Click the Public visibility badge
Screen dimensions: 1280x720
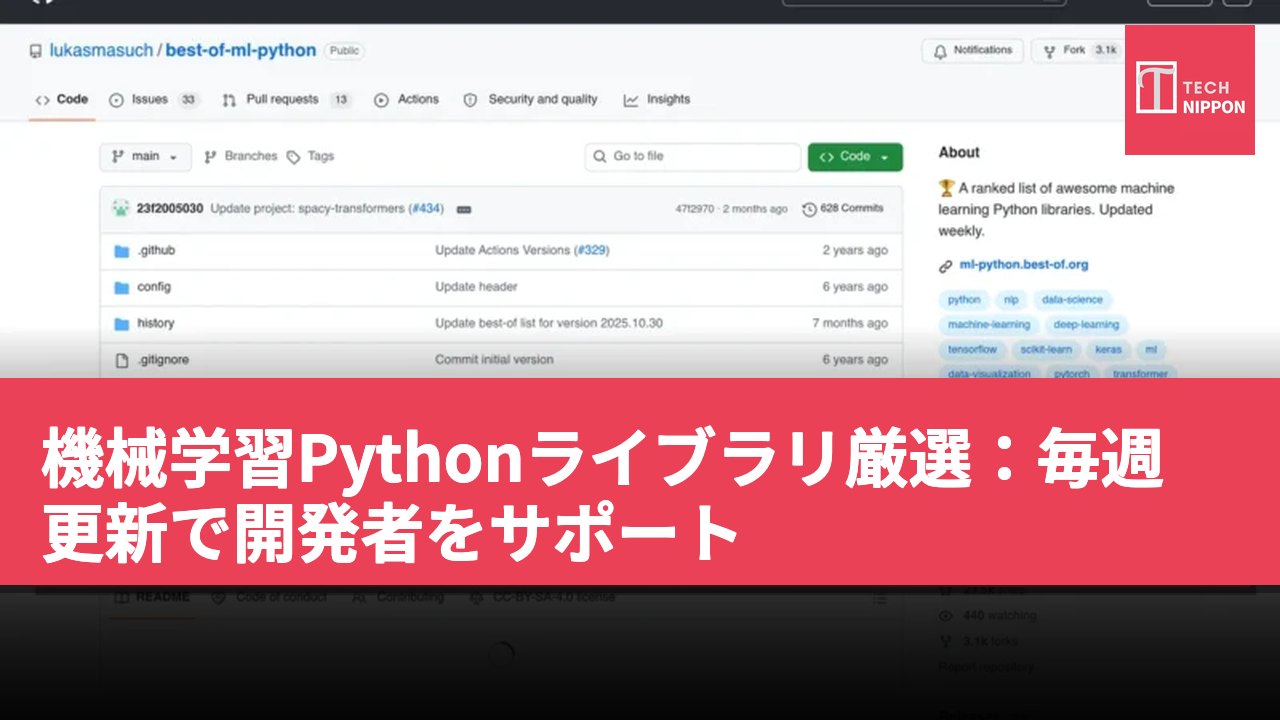click(345, 51)
